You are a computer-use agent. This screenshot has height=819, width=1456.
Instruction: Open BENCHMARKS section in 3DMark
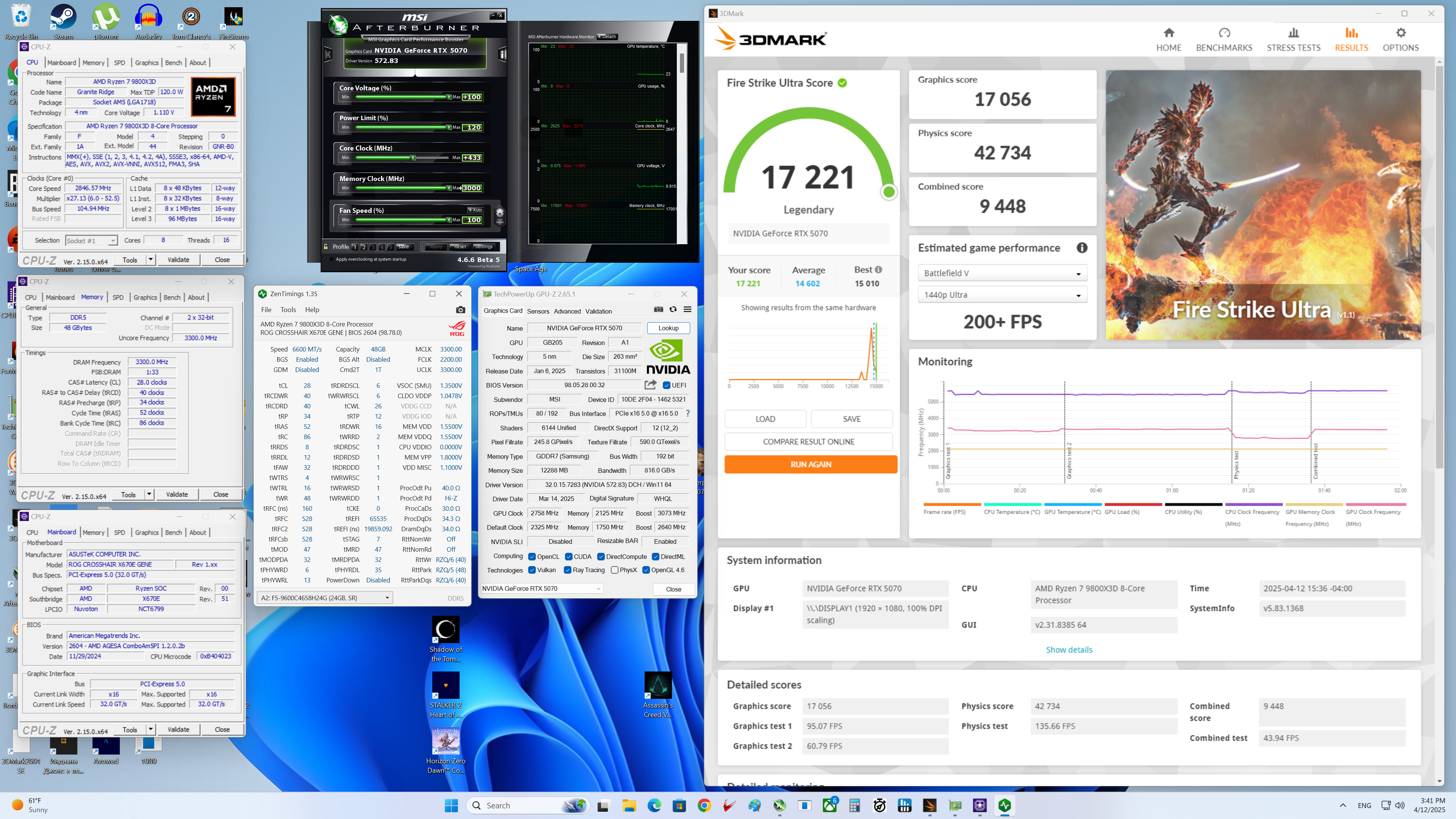coord(1224,39)
